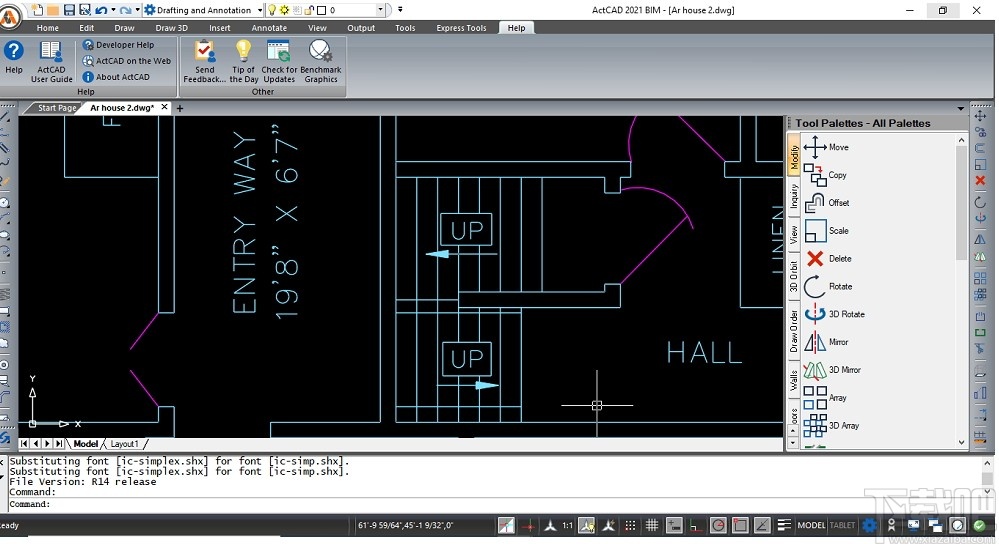Switch to the Express Tools tab

coord(461,28)
